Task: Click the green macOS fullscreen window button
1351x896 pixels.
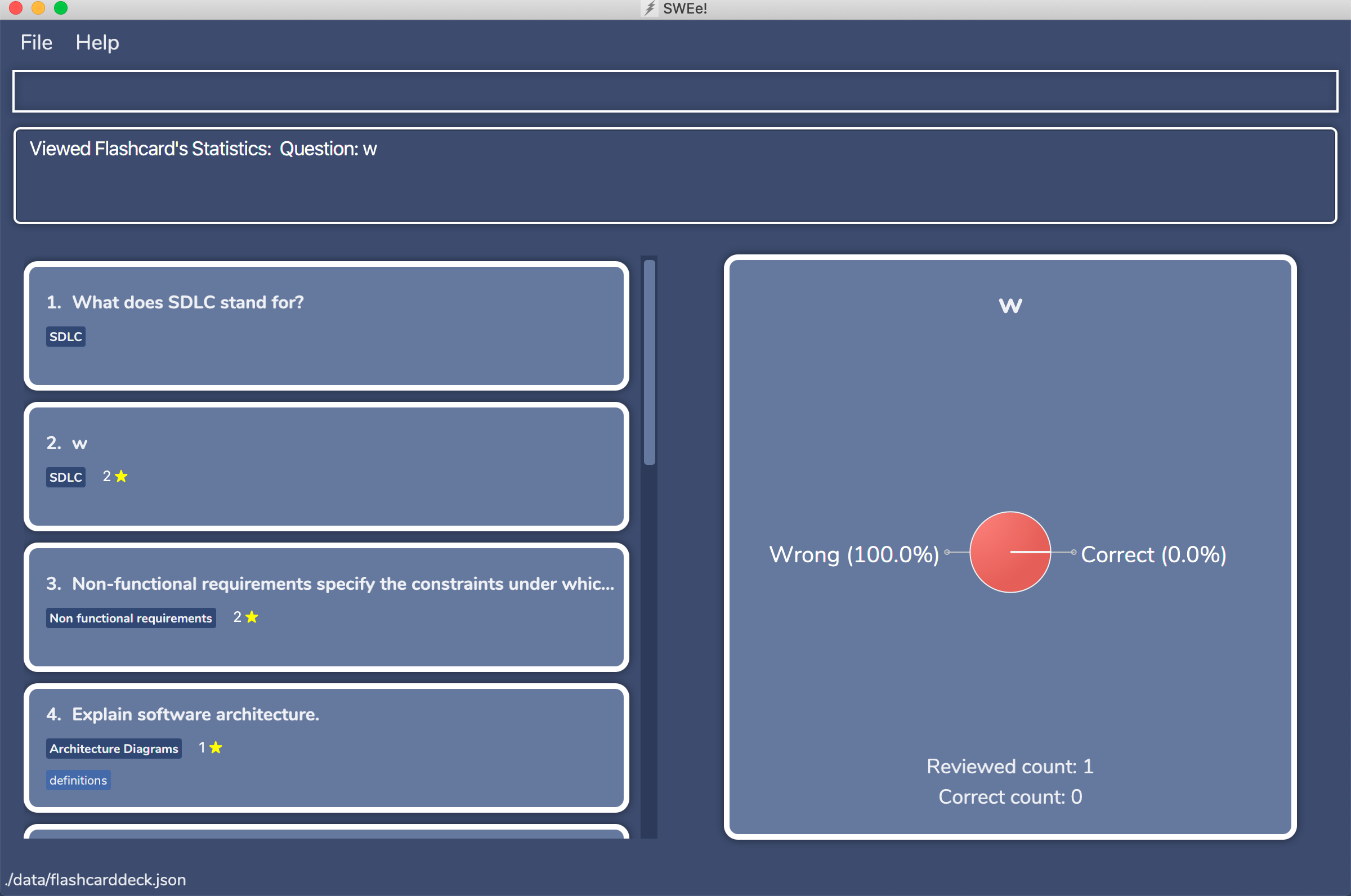Action: tap(61, 8)
